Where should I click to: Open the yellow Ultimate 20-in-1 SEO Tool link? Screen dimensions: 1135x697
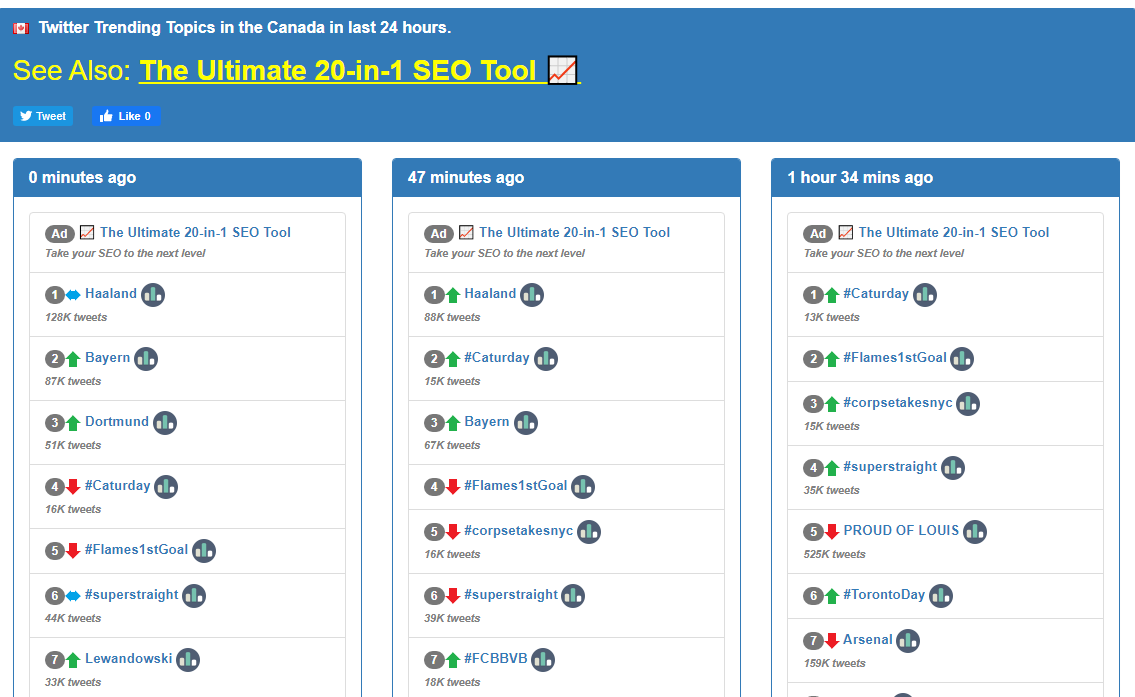(x=359, y=70)
